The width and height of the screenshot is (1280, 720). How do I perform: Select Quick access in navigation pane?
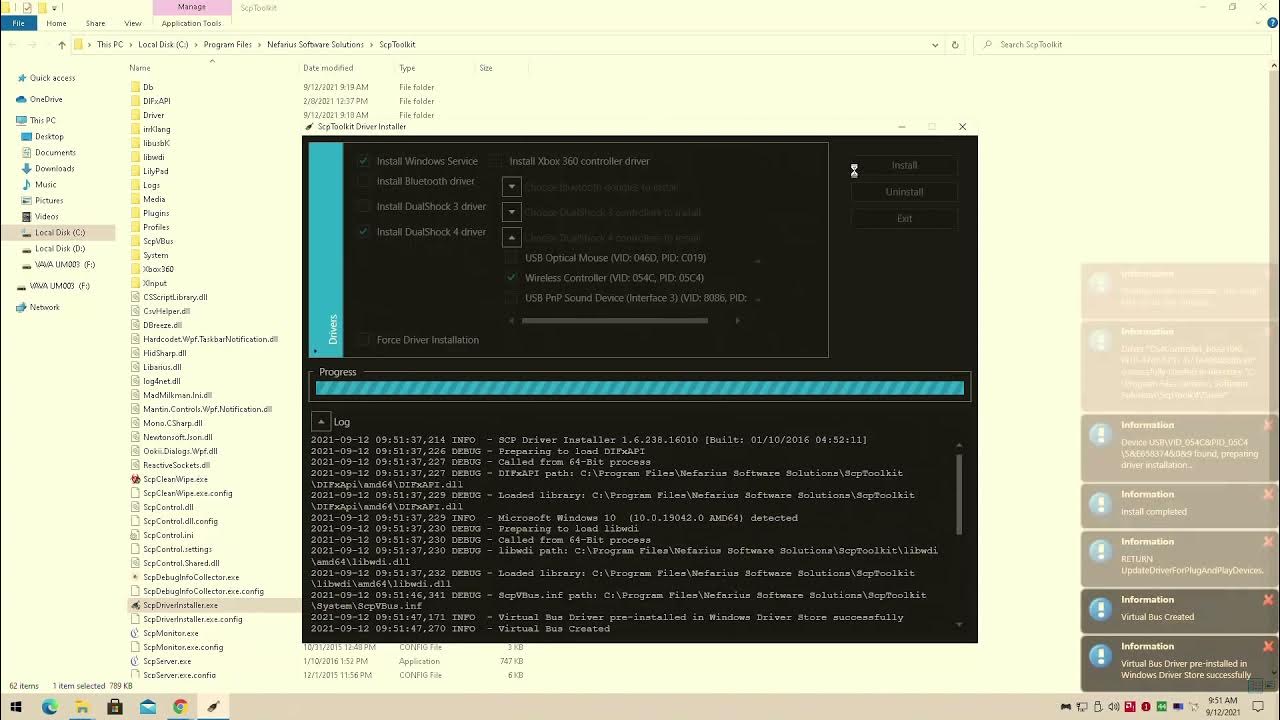tap(52, 78)
